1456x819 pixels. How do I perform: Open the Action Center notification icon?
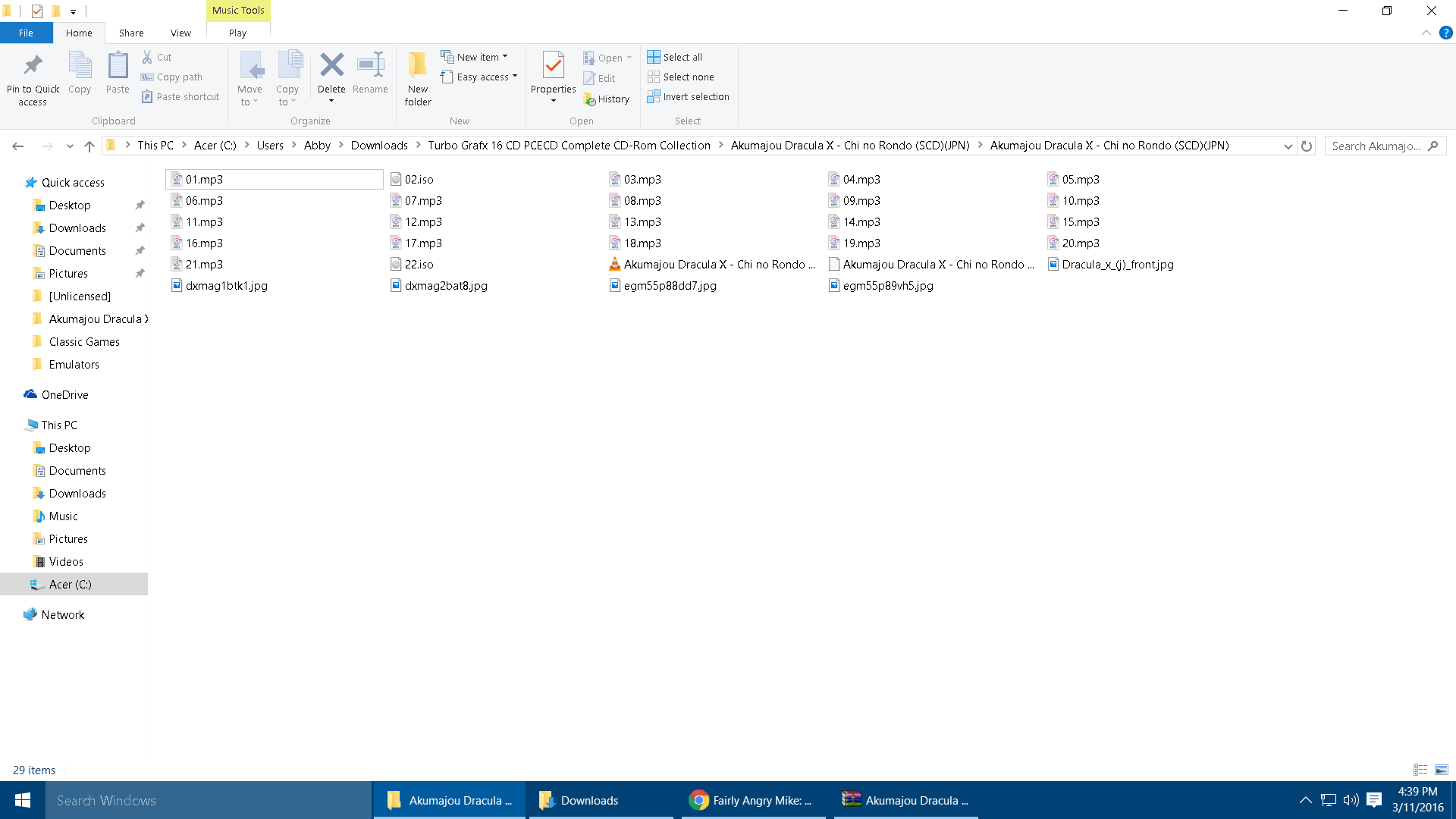[x=1374, y=800]
